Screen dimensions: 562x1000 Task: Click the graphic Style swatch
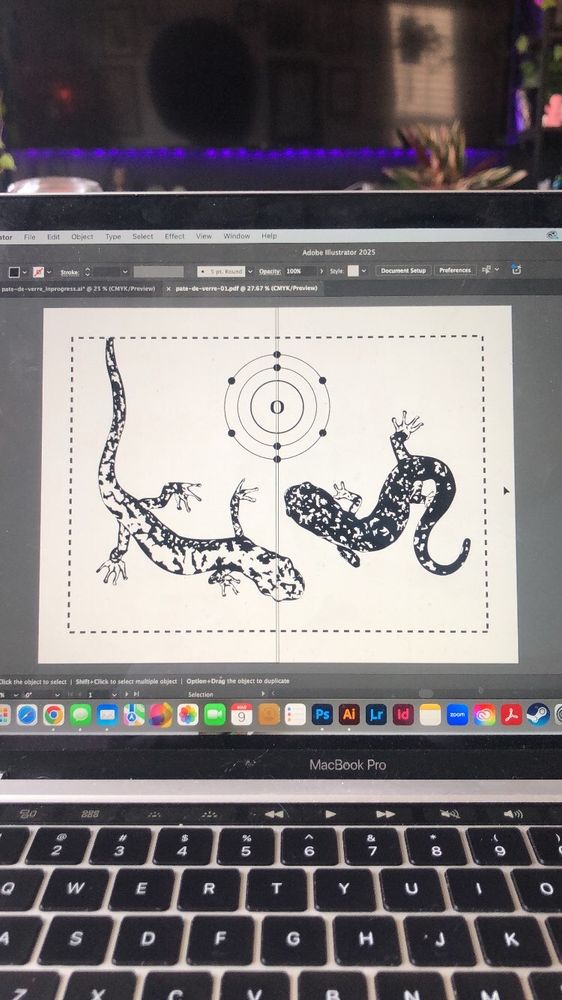(353, 270)
